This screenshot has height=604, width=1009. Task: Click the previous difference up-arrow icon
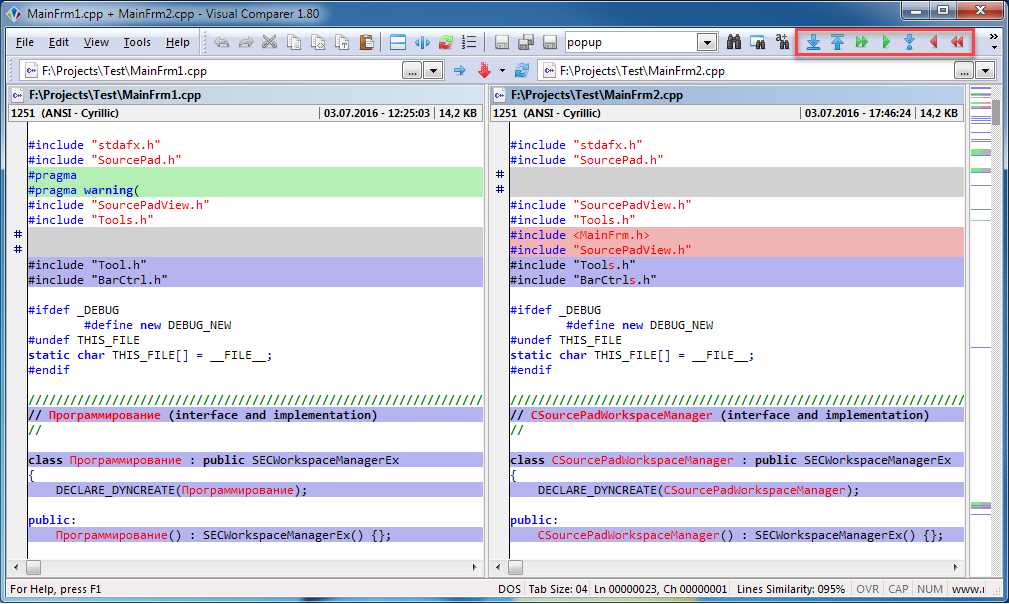(x=838, y=42)
